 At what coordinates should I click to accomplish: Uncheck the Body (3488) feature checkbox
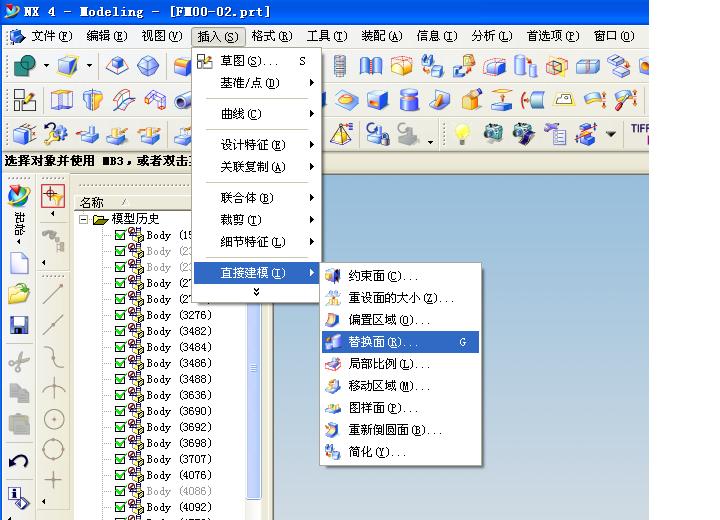coord(120,379)
